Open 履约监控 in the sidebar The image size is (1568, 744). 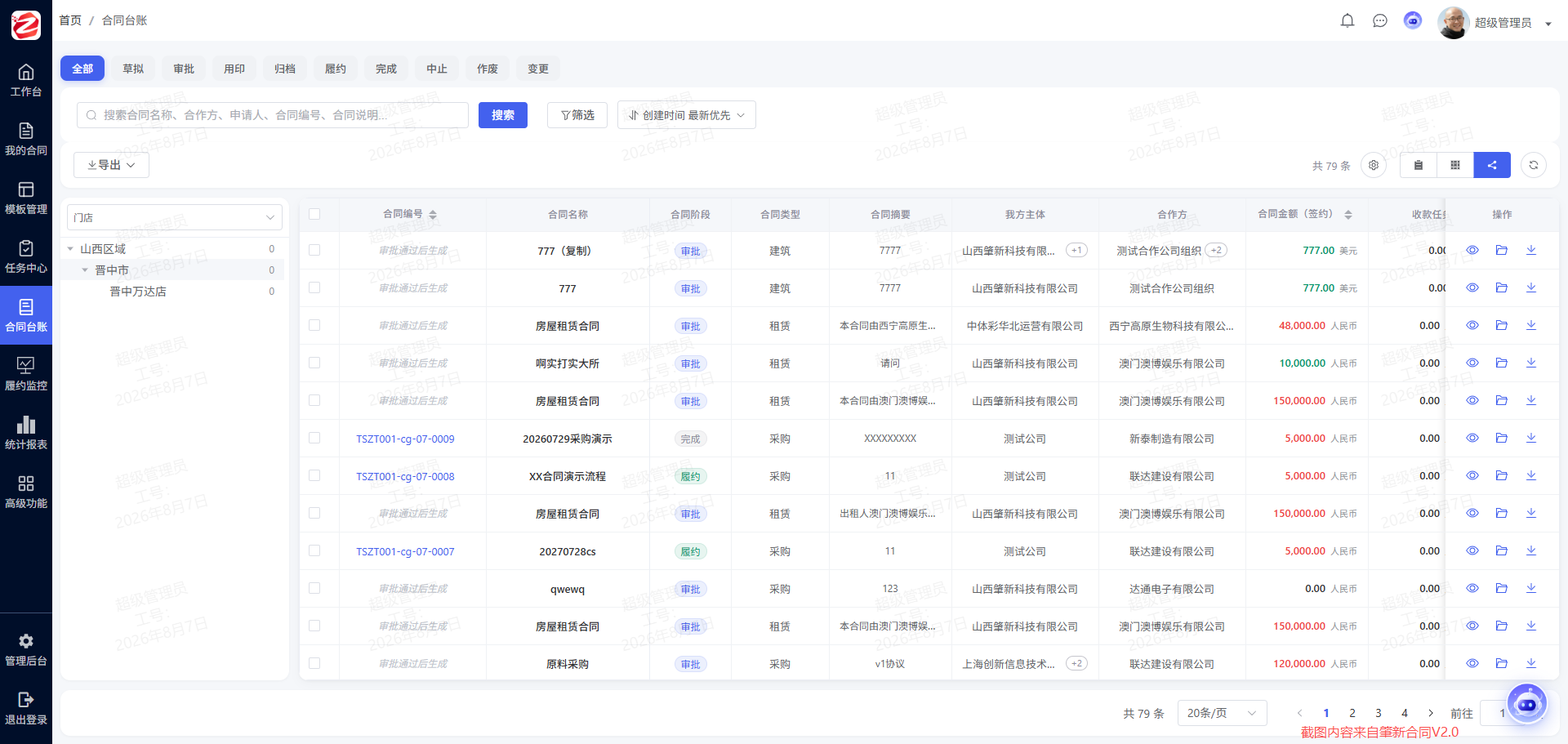point(26,374)
